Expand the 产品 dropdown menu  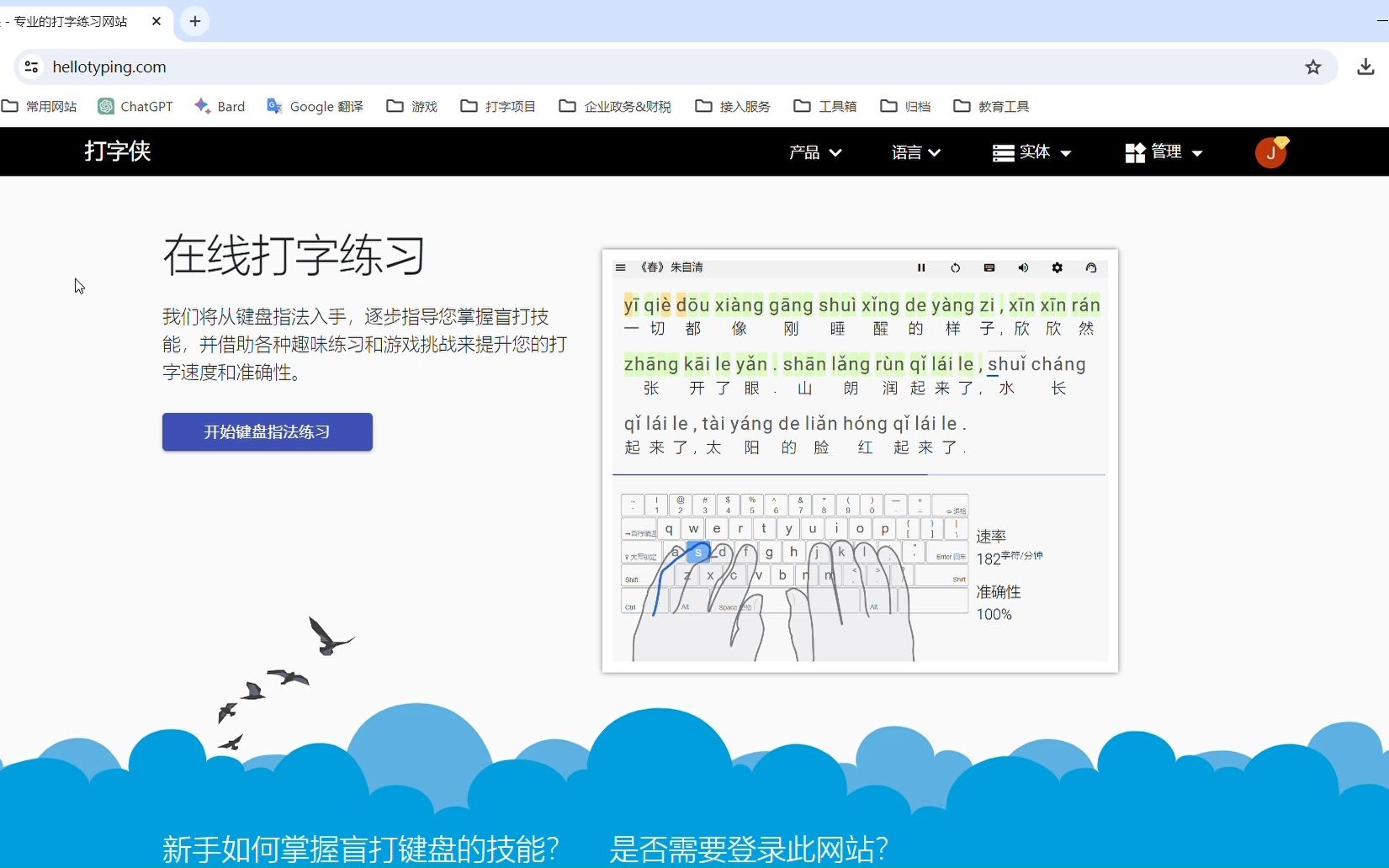coord(814,152)
